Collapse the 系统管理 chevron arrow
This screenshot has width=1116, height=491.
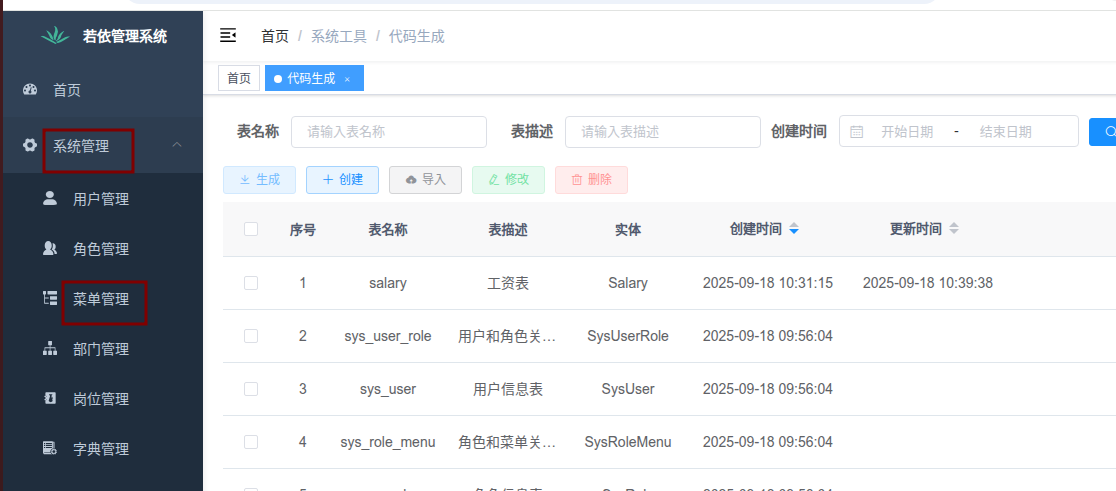pyautogui.click(x=177, y=145)
